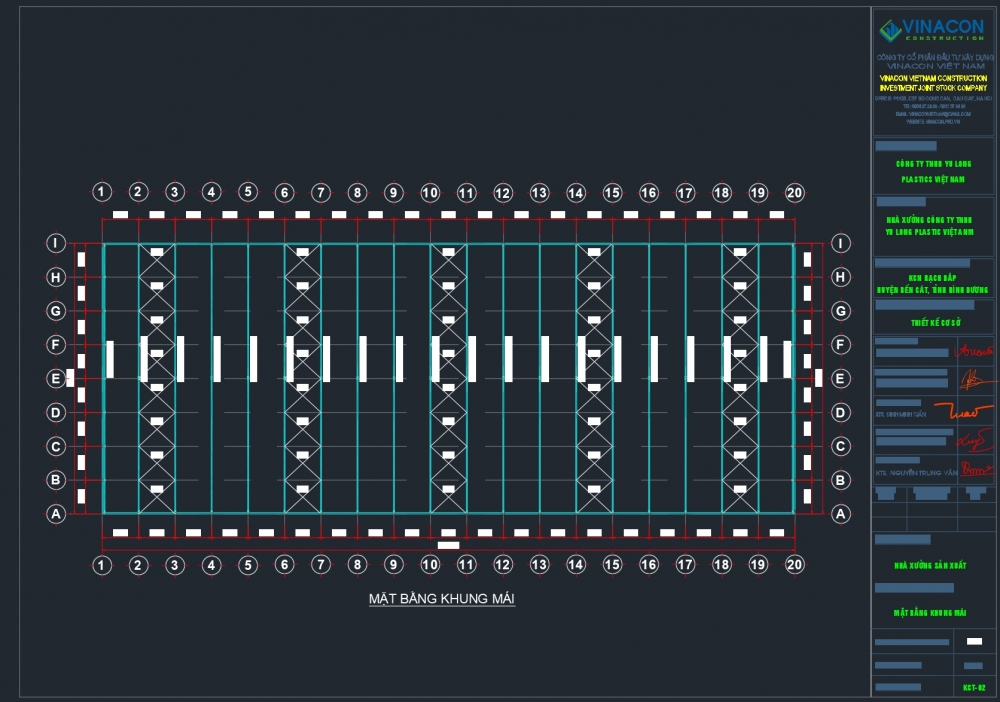The width and height of the screenshot is (1000, 702).
Task: Select grid axis bubble 15 below the plan
Action: [612, 566]
